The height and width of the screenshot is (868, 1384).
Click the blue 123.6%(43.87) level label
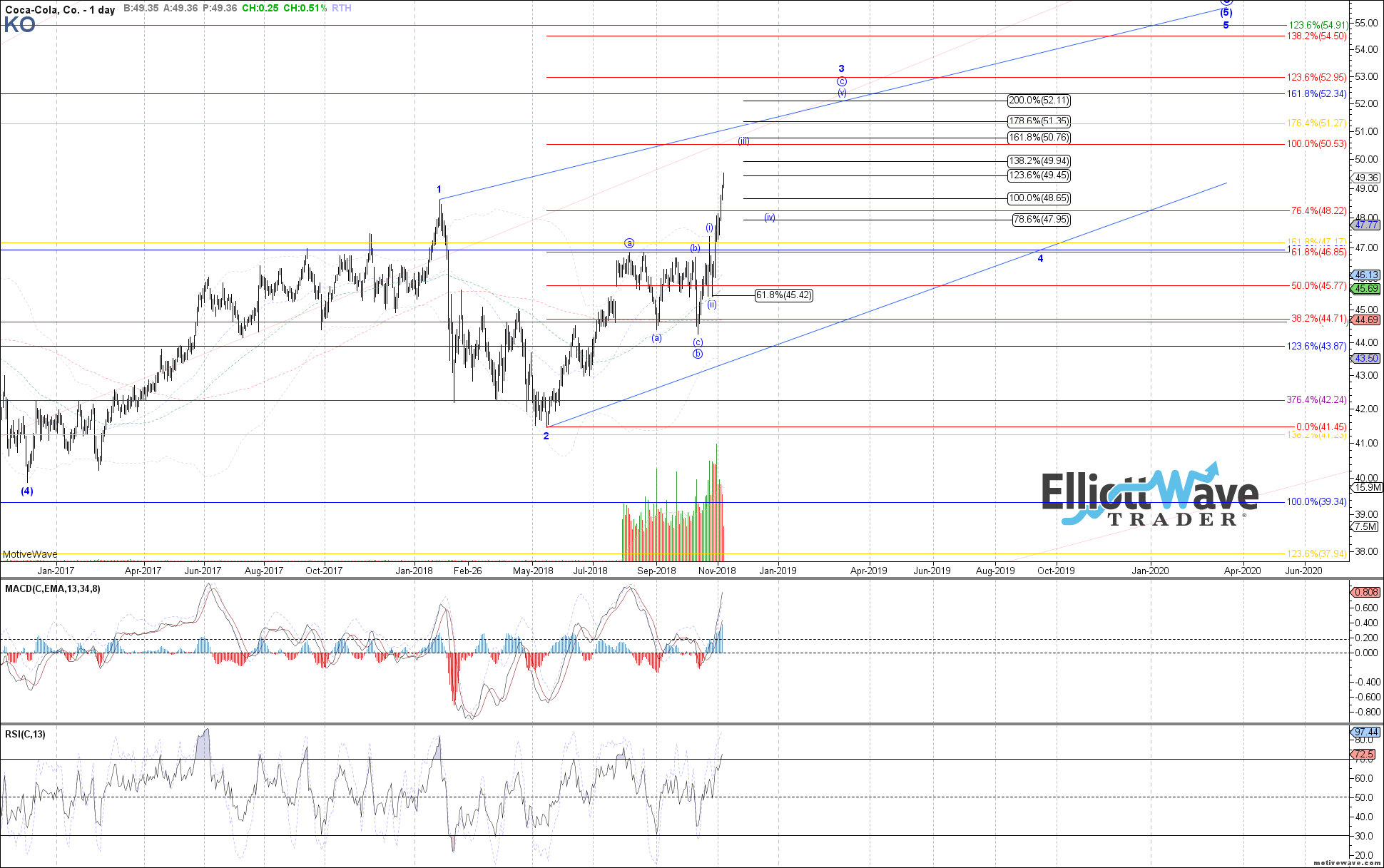(1317, 346)
